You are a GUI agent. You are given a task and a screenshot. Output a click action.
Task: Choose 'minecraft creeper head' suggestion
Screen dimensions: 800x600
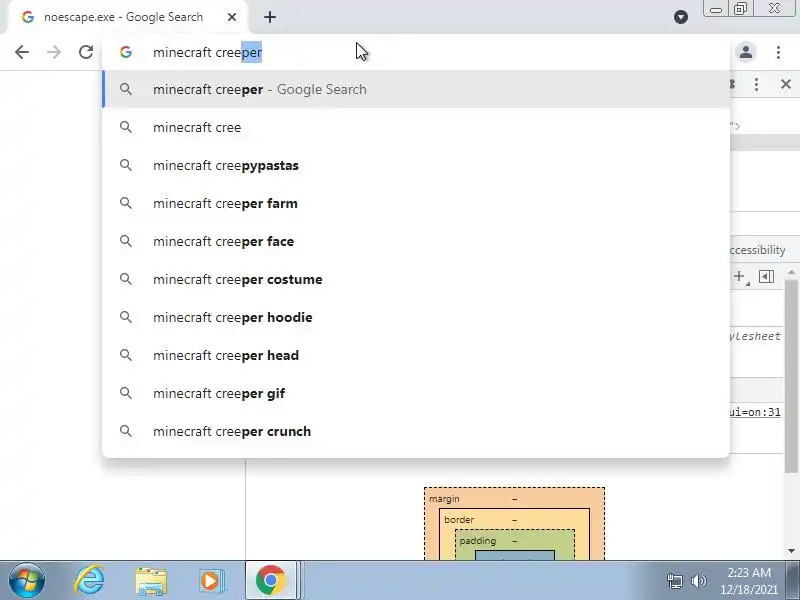[x=416, y=355]
